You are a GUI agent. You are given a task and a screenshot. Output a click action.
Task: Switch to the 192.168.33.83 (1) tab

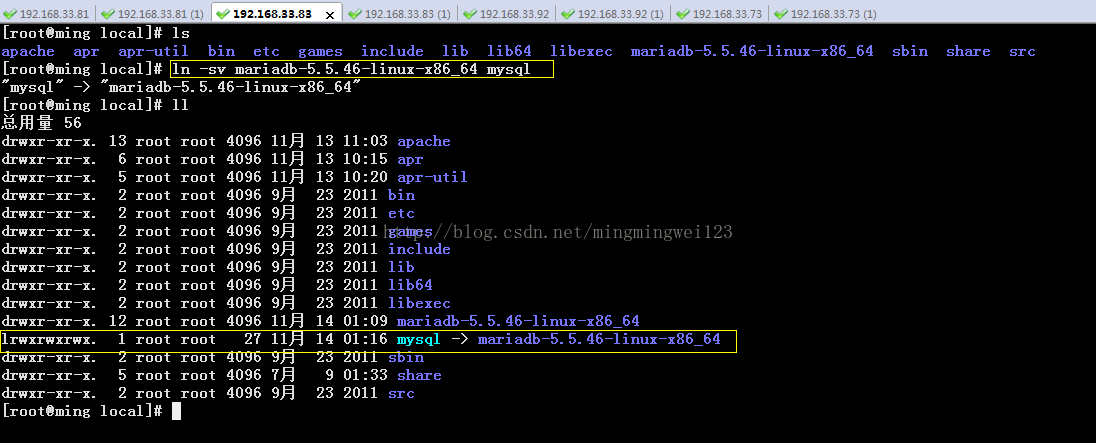[400, 13]
